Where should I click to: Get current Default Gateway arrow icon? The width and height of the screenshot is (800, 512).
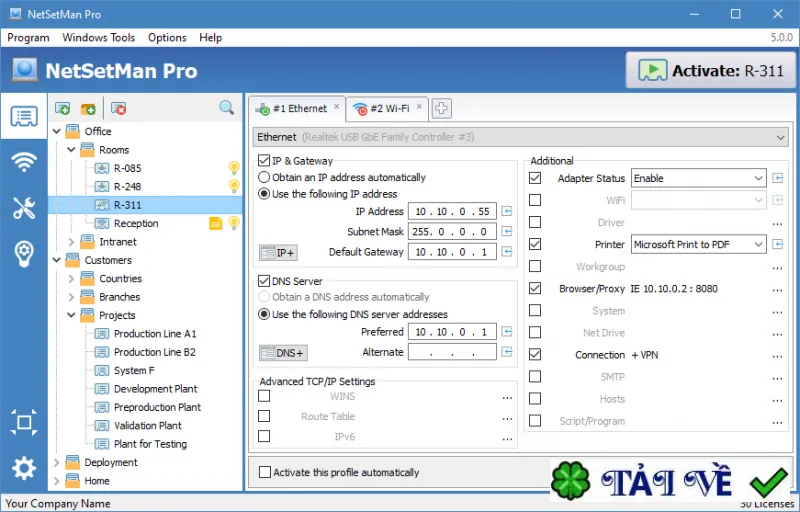coord(507,251)
